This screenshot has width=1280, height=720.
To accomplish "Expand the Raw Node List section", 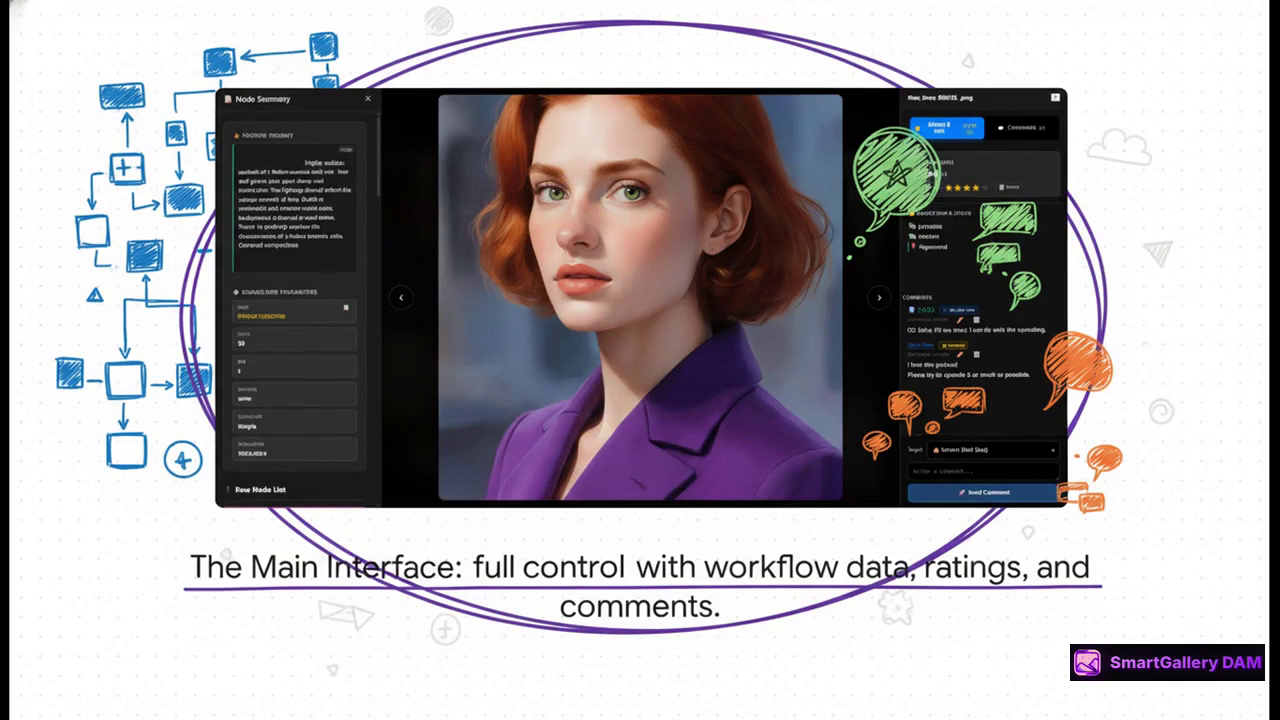I will coord(261,489).
